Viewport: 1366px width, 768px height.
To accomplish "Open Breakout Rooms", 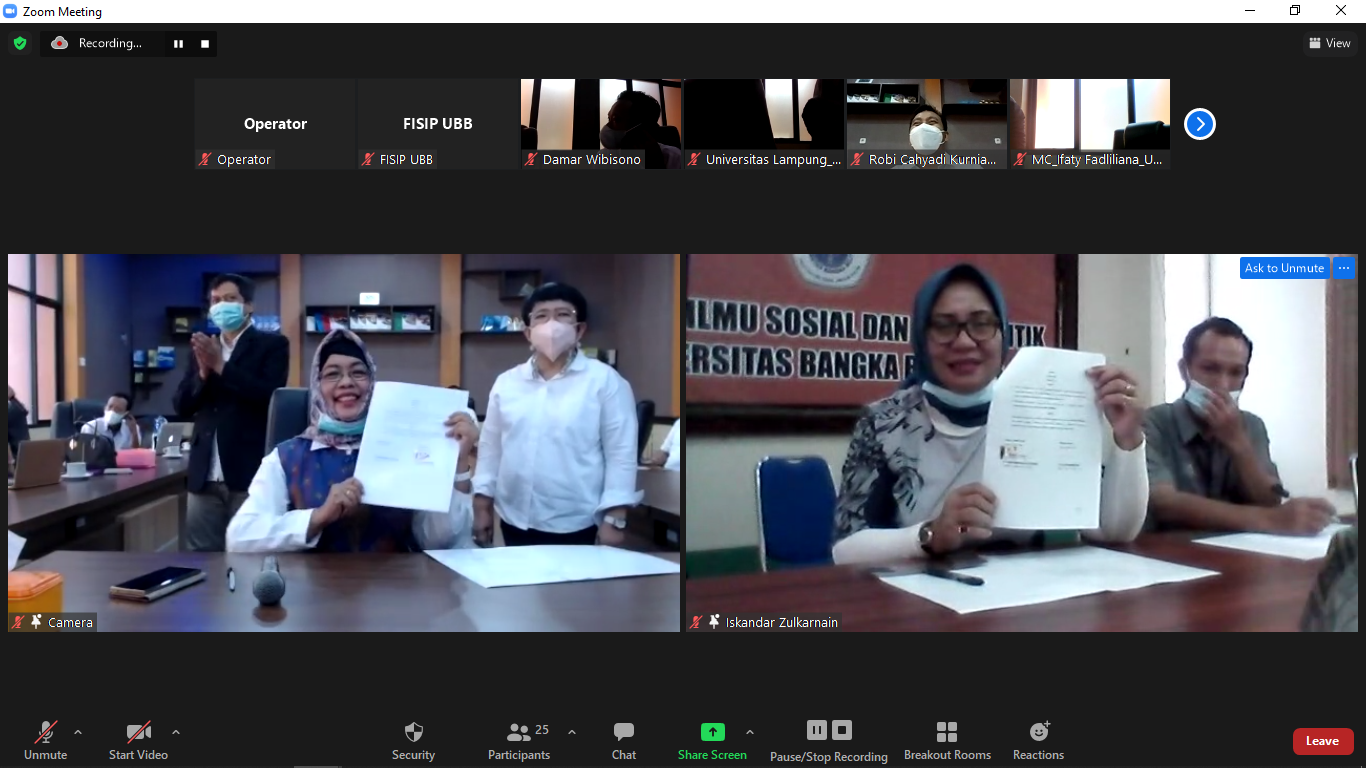I will tap(947, 732).
